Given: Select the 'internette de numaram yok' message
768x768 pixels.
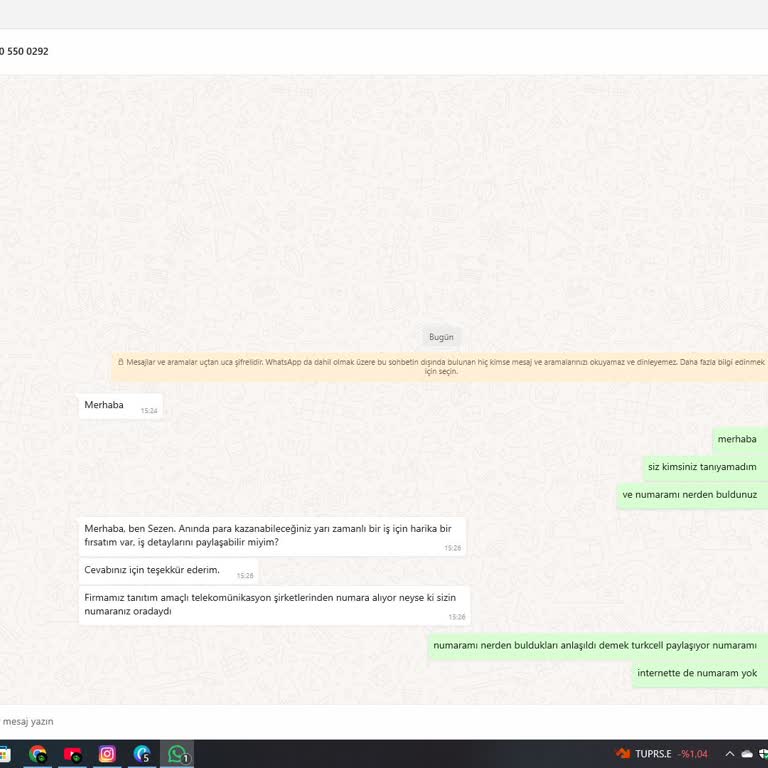Looking at the screenshot, I should point(700,674).
